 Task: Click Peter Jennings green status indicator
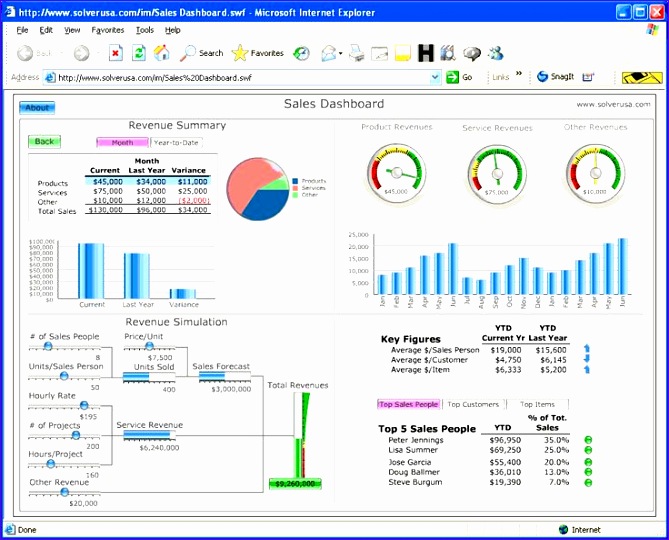pos(588,440)
